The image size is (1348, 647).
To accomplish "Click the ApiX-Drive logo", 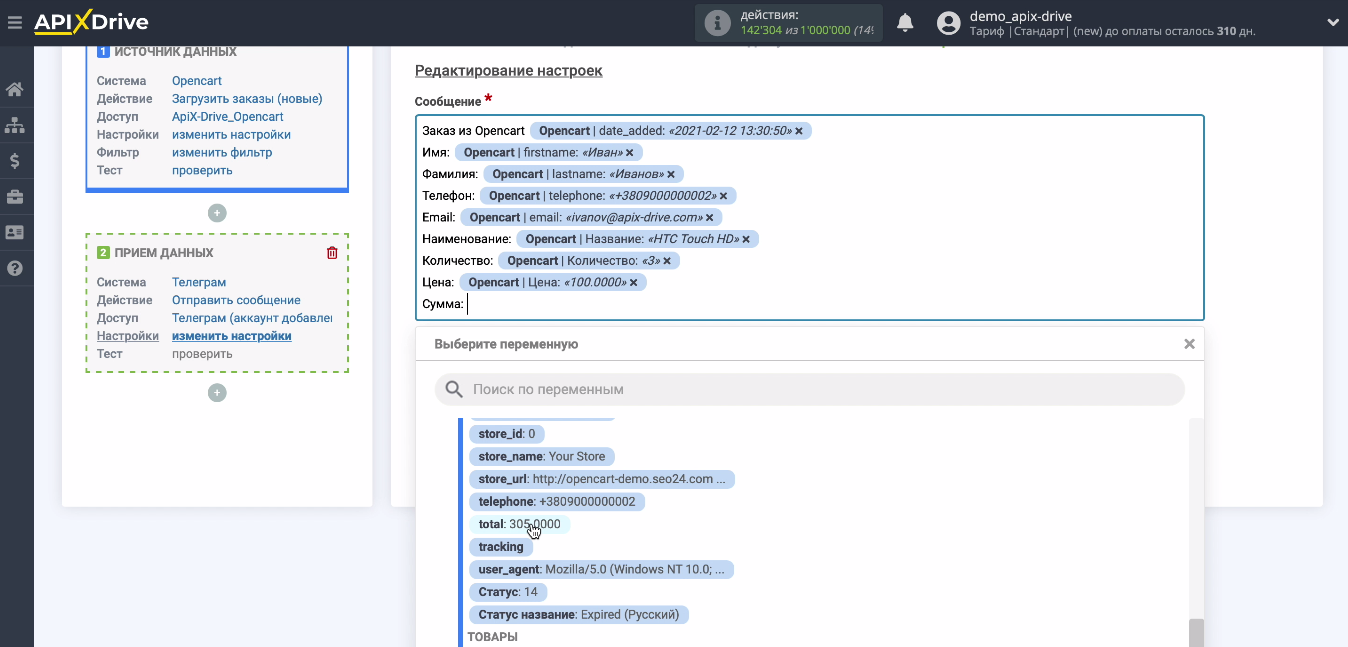I will click(x=91, y=22).
